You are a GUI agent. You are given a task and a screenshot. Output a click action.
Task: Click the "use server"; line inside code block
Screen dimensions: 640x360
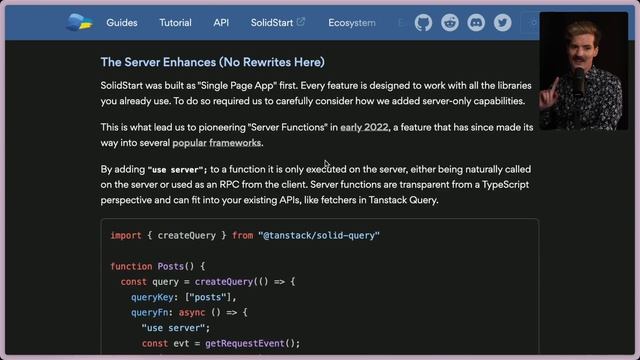click(x=176, y=328)
